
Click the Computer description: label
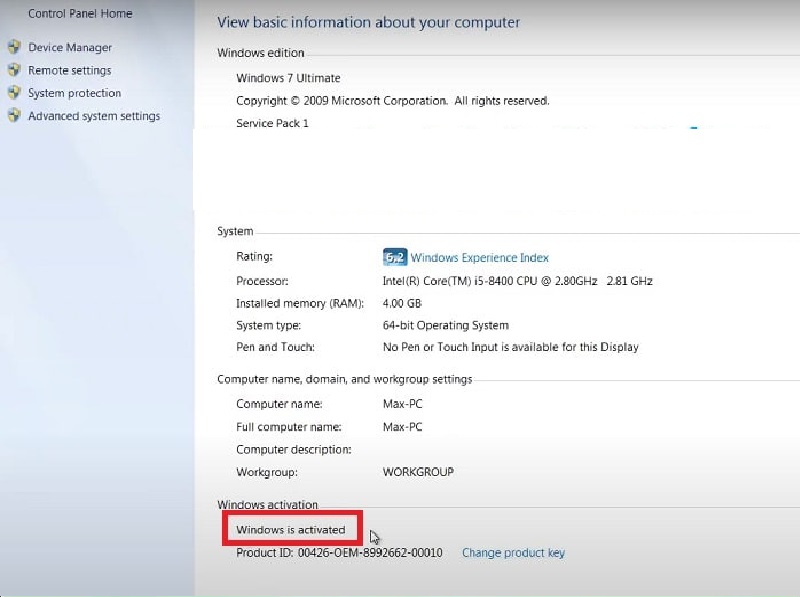click(294, 450)
